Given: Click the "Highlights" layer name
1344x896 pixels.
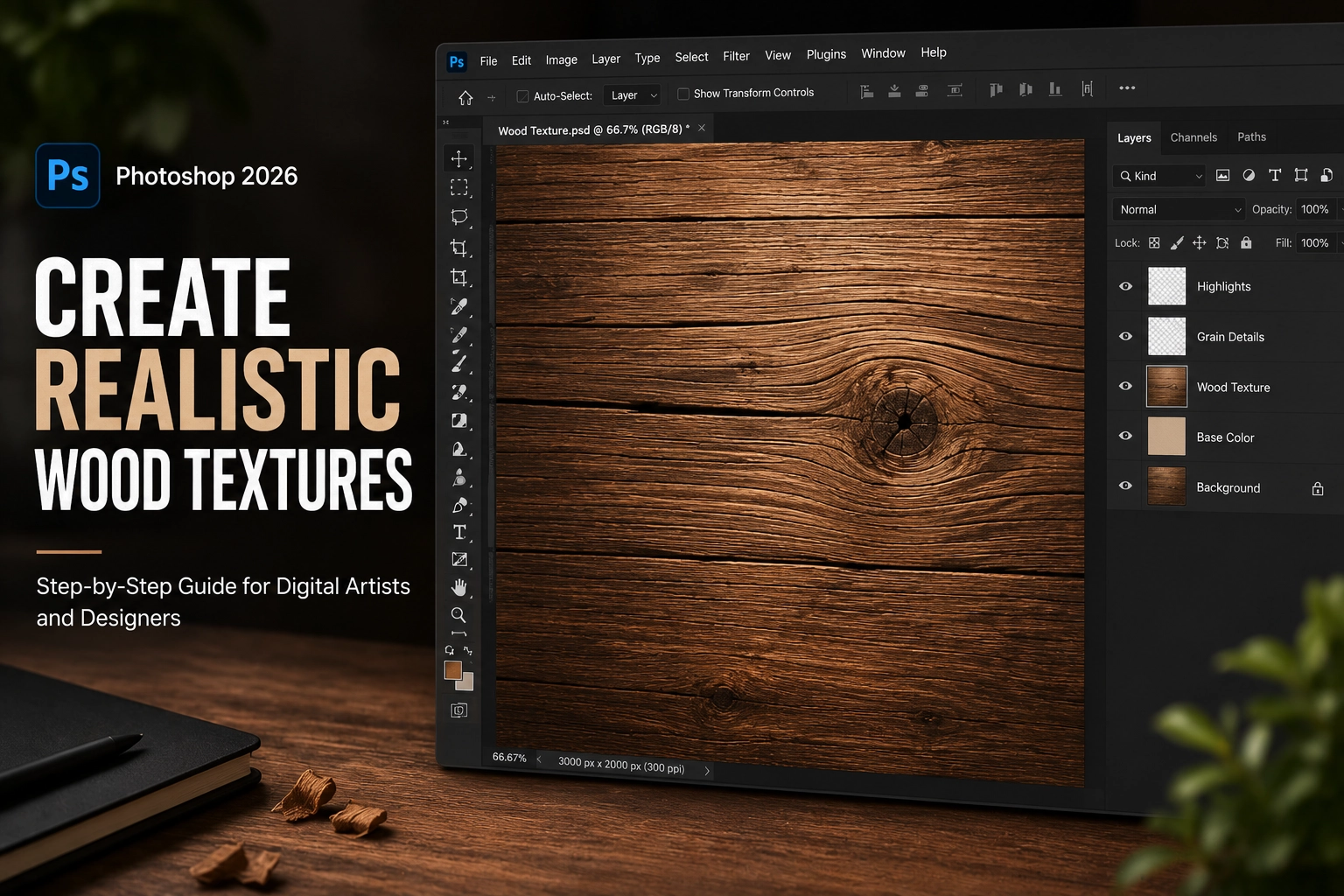Looking at the screenshot, I should tap(1223, 286).
